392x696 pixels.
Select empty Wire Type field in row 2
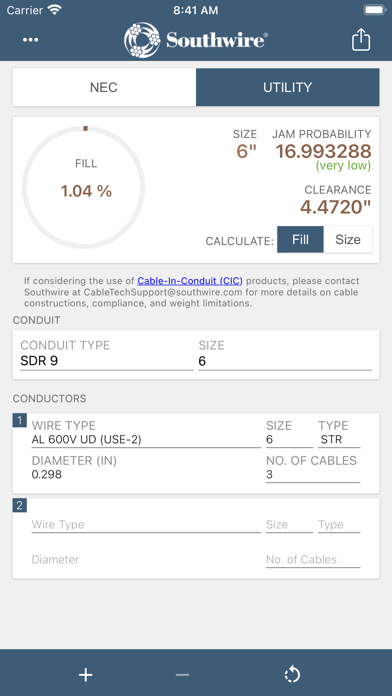coord(146,525)
